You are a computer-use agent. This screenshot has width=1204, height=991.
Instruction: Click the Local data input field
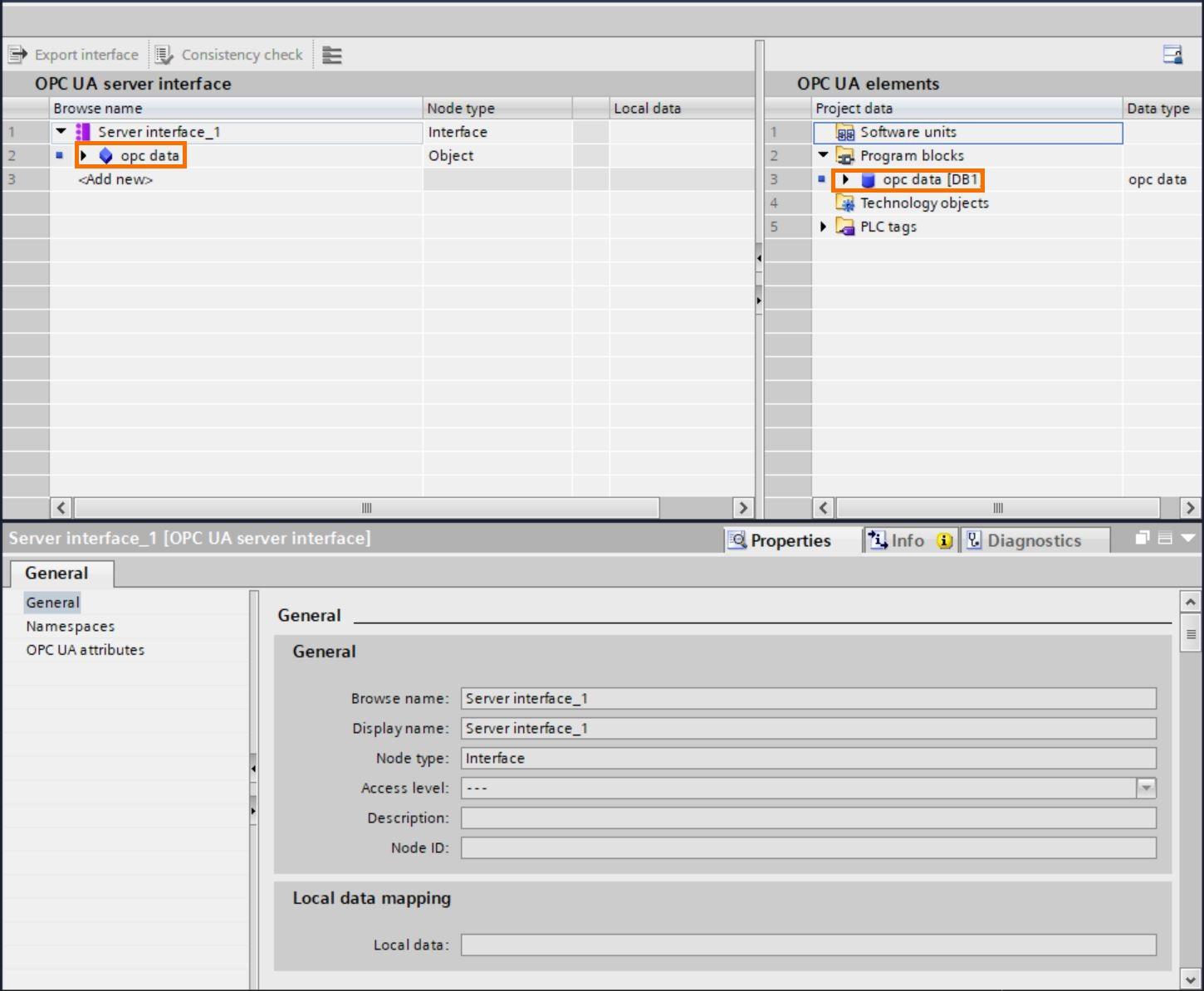point(809,945)
